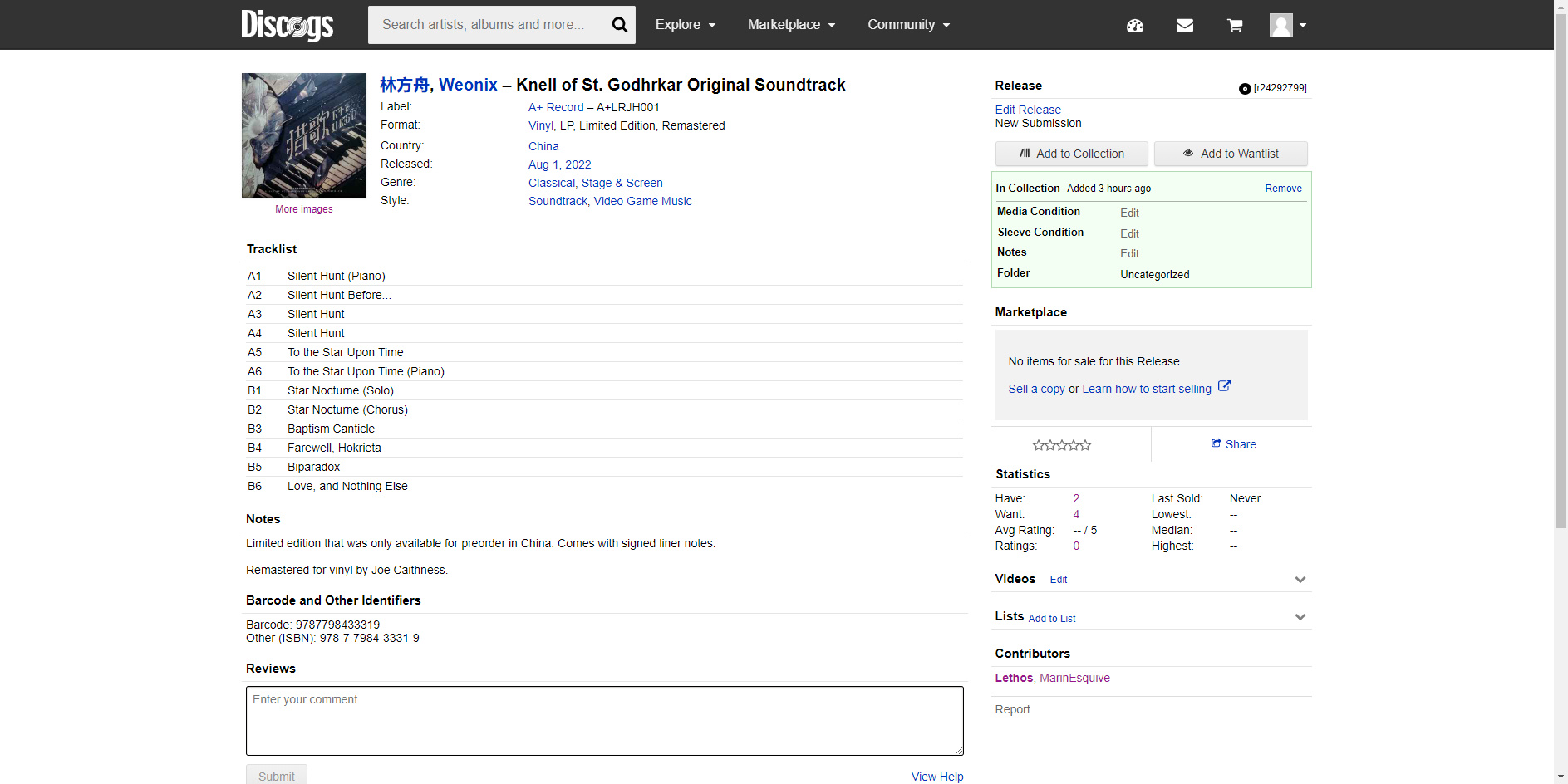The width and height of the screenshot is (1568, 784).
Task: Click the Add to Wantlist button
Action: 1231,154
